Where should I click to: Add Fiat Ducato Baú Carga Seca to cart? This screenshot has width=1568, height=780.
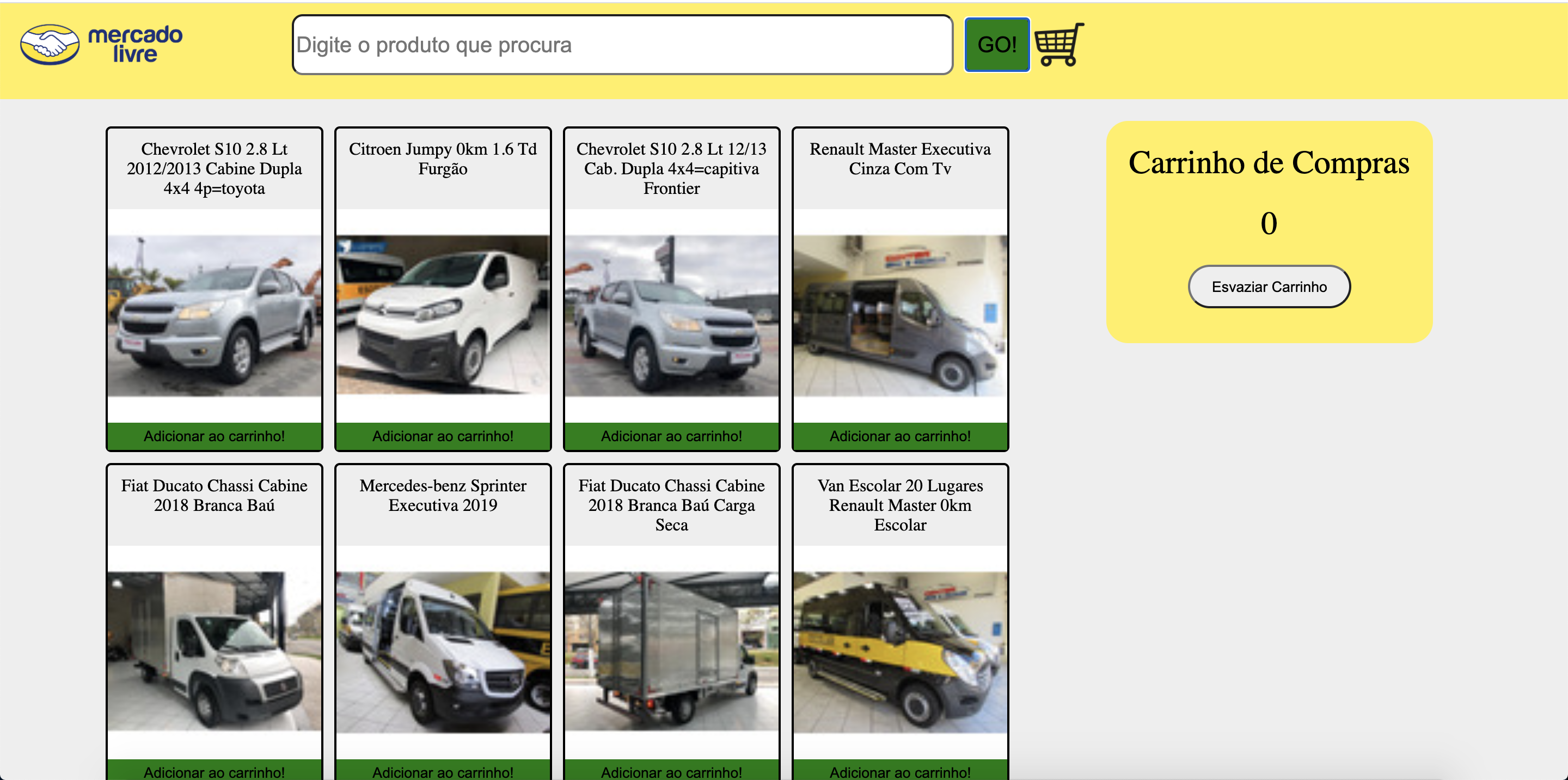pyautogui.click(x=671, y=771)
